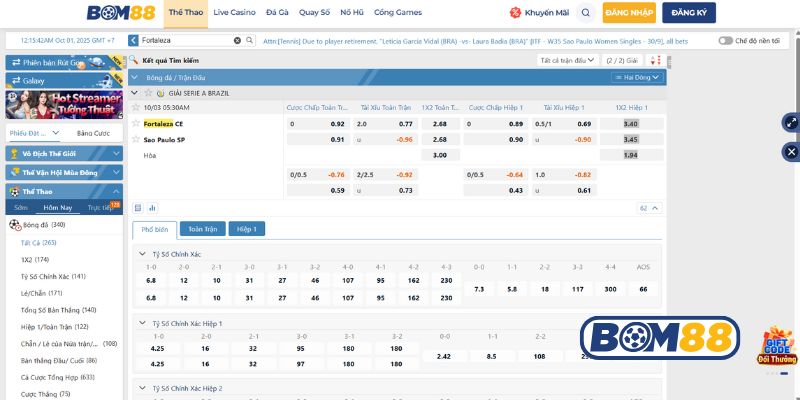Click the back arrow beside search box
800x400 pixels.
click(x=135, y=41)
